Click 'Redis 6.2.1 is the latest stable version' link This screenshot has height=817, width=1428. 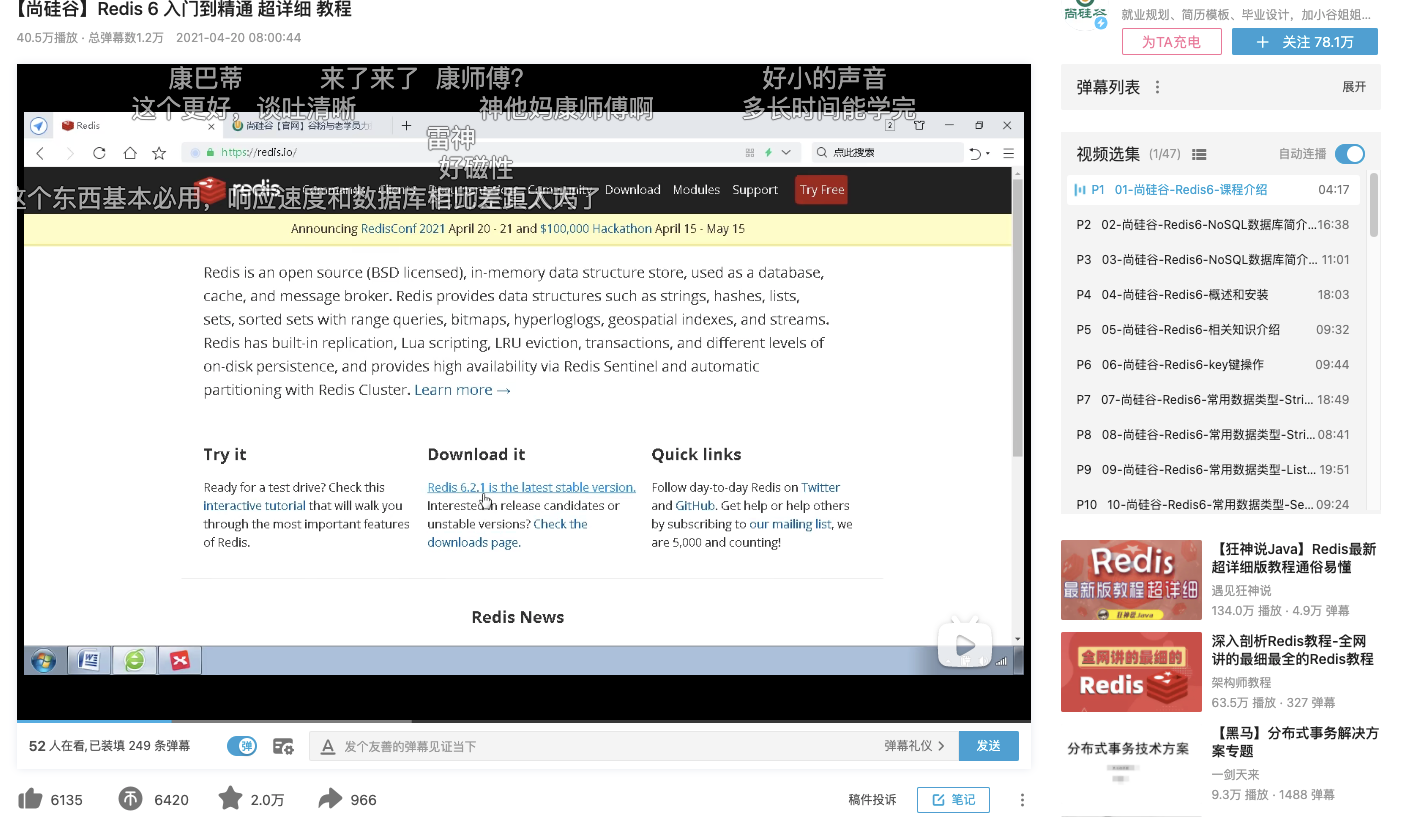coord(531,487)
